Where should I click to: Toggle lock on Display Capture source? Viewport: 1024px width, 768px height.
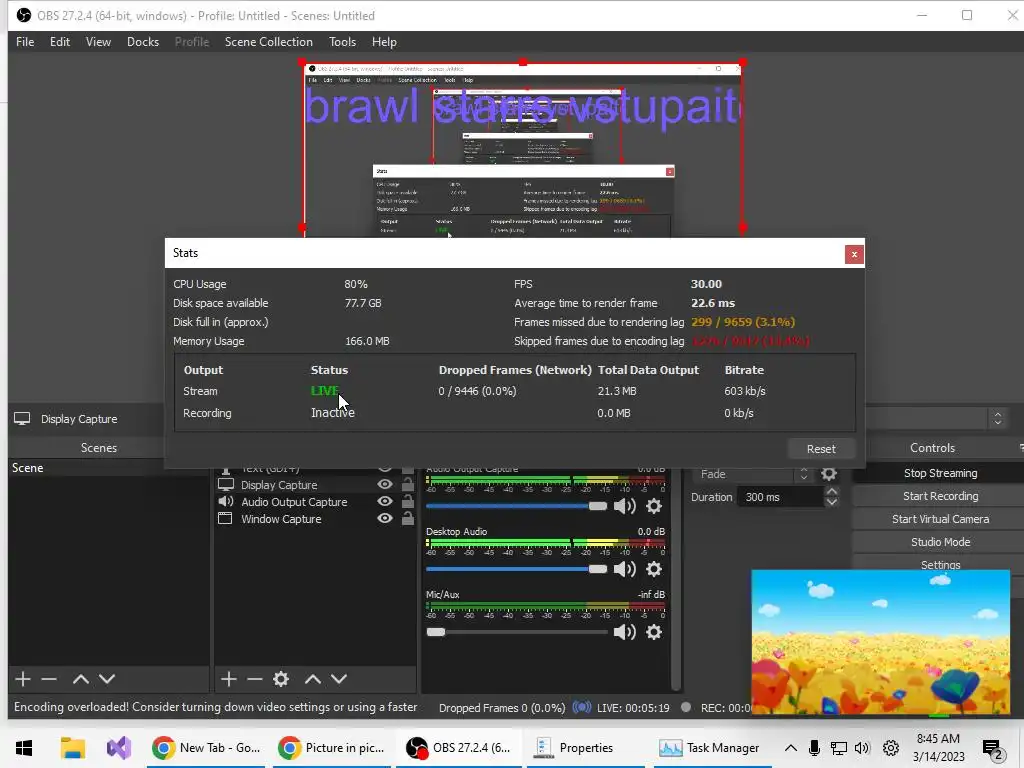408,485
